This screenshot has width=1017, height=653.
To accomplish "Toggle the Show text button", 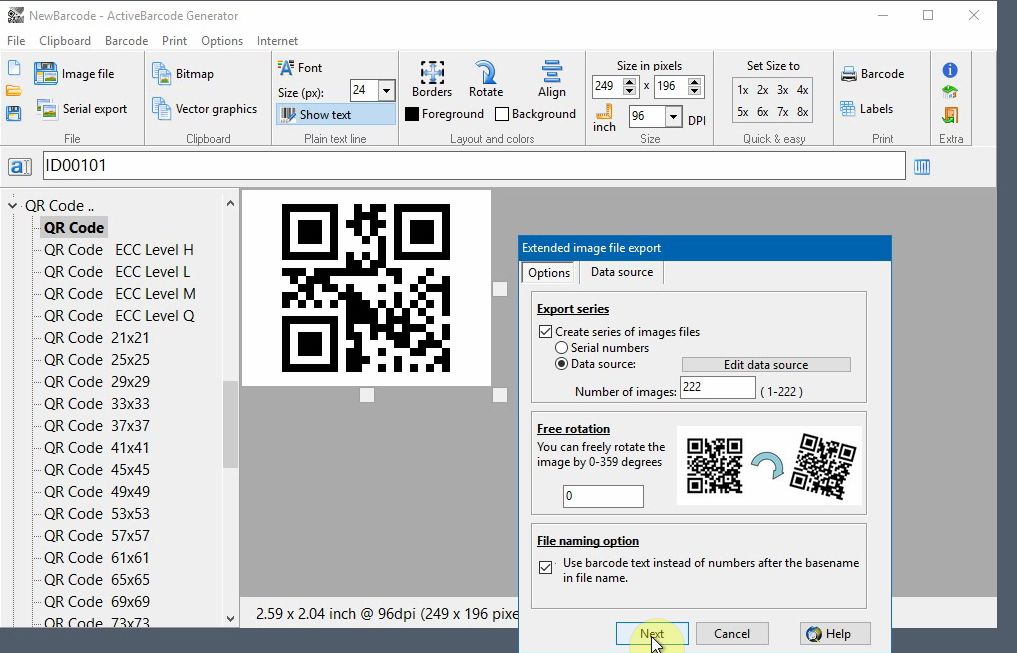I will point(335,115).
